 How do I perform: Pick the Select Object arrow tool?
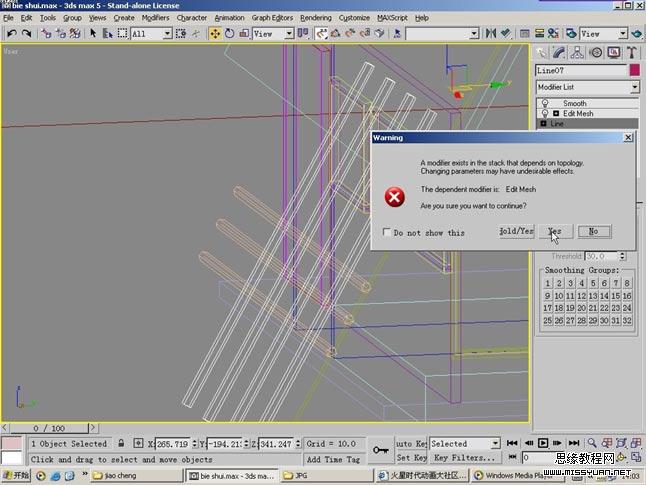[x=93, y=33]
